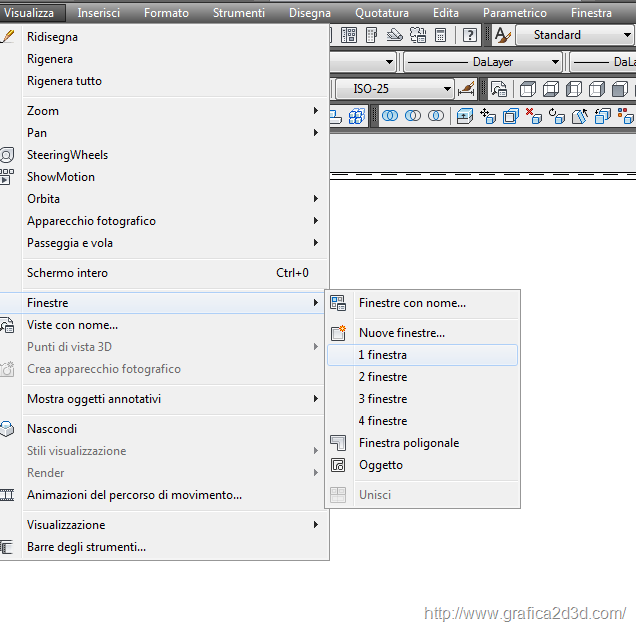Click the dimension style icon beside ISO-25
The image size is (636, 624).
[x=467, y=89]
